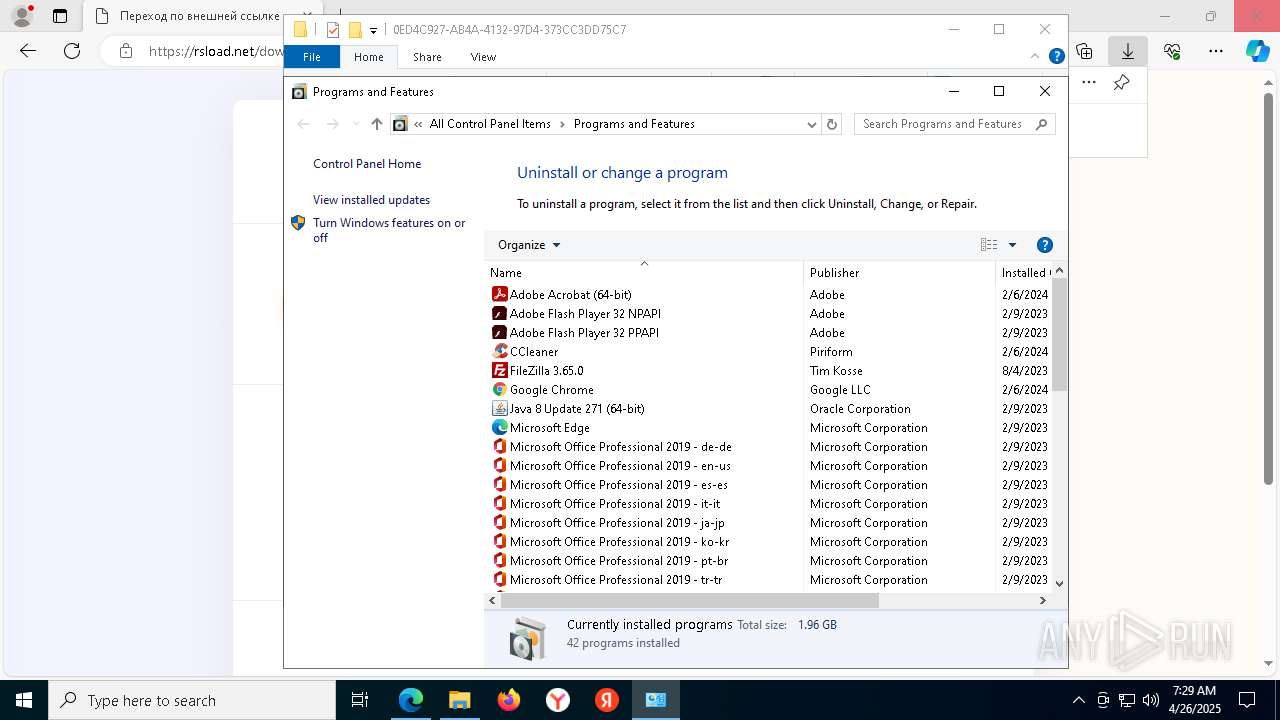Screen dimensions: 1280x720
Task: Open help with the blue question mark icon
Action: click(x=1045, y=245)
